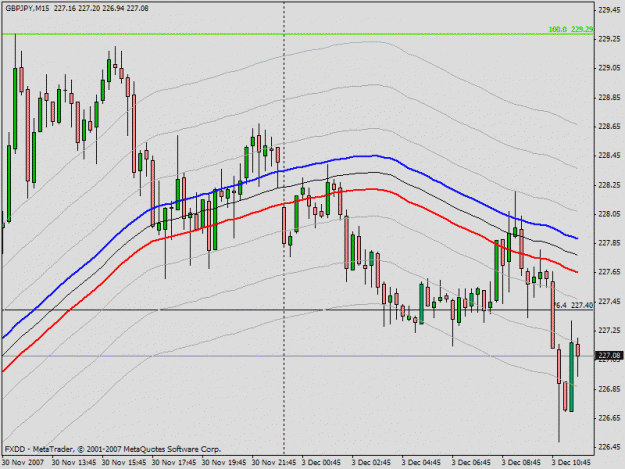Click the 228.25 price scale value
This screenshot has height=469, width=625.
click(x=609, y=185)
